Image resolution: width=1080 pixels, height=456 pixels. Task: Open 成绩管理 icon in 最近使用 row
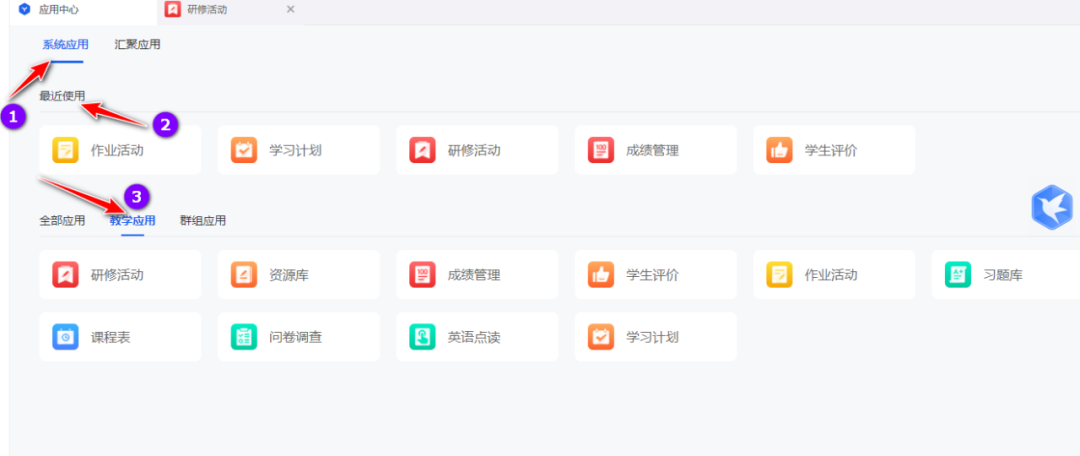pos(601,150)
